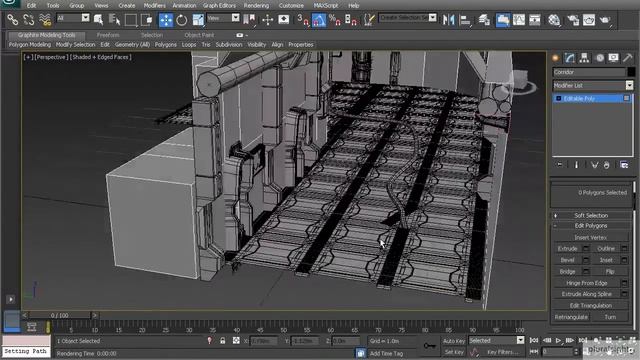640x360 pixels.
Task: Switch to the Object Paint ribbon tab
Action: click(x=199, y=35)
